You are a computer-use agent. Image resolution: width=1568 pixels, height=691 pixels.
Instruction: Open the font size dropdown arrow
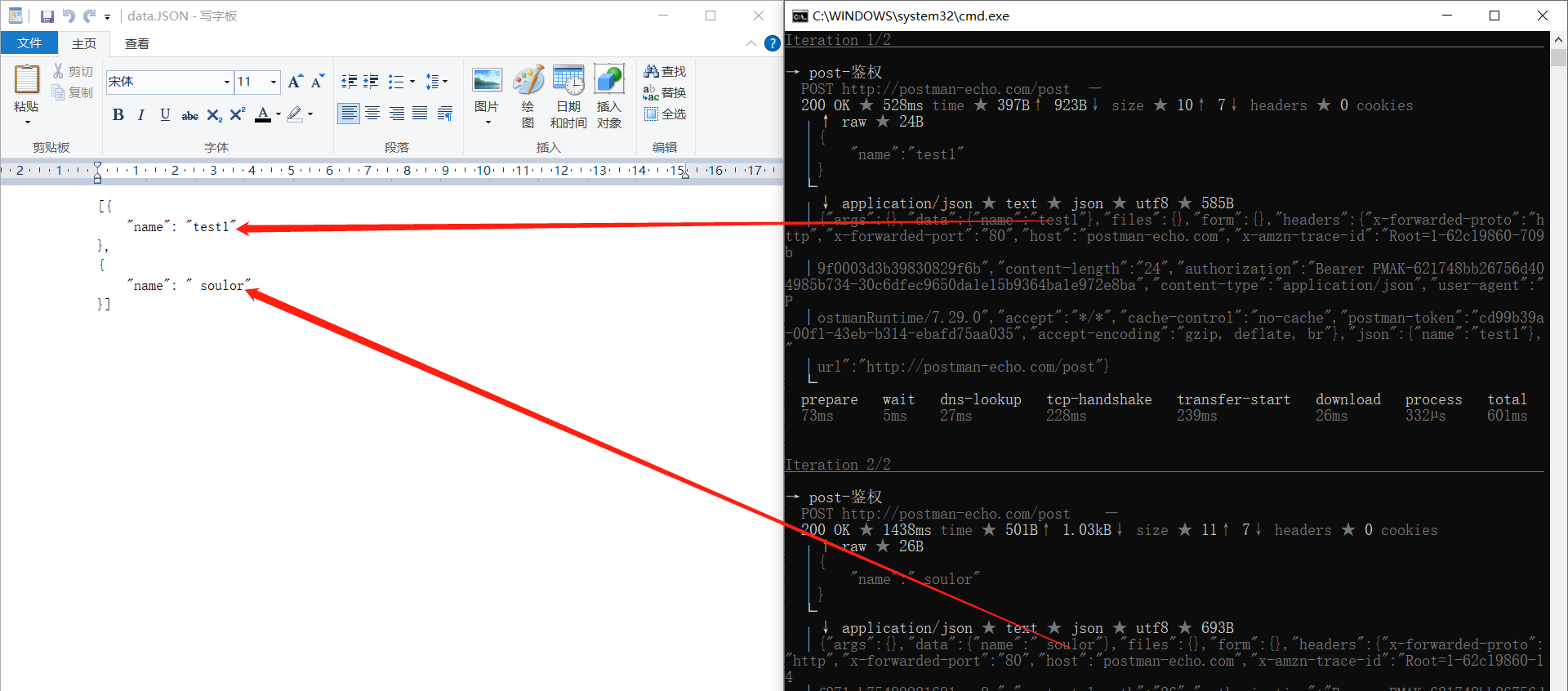click(274, 82)
